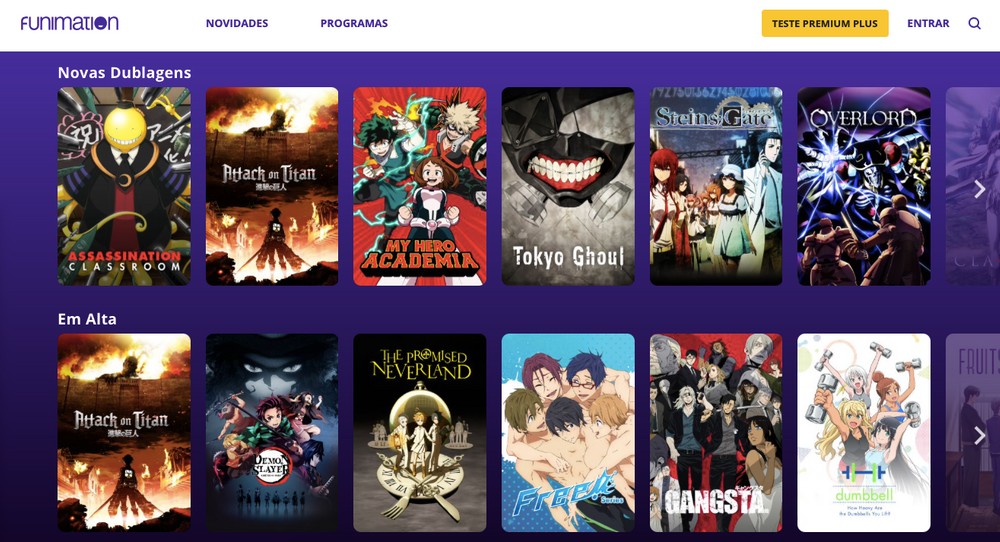The height and width of the screenshot is (542, 1000).
Task: Open Attack on Titan in Em Alta
Action: pyautogui.click(x=124, y=433)
